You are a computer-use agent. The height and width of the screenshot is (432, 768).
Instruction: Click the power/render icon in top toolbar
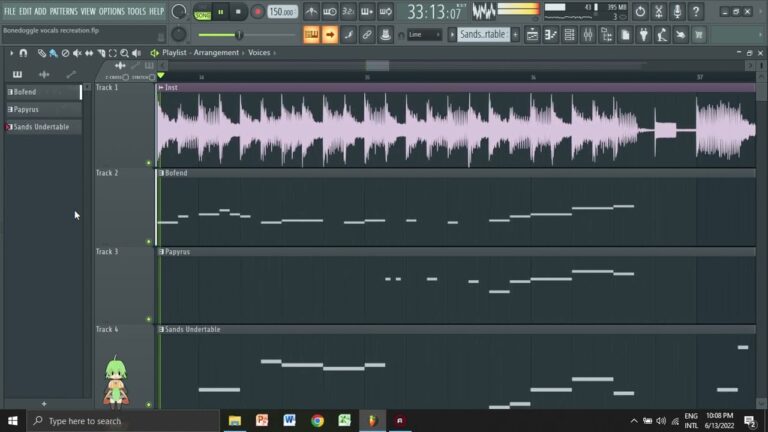click(640, 11)
